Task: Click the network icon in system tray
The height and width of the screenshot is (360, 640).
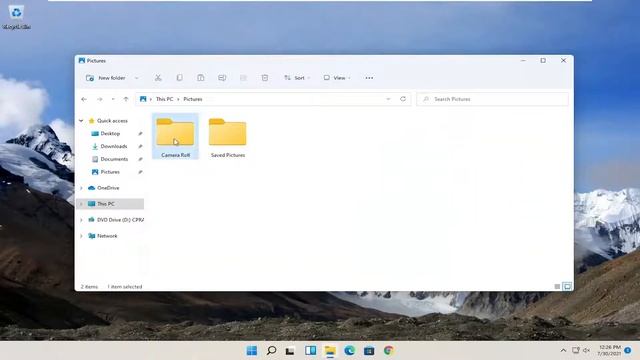Action: tap(576, 351)
